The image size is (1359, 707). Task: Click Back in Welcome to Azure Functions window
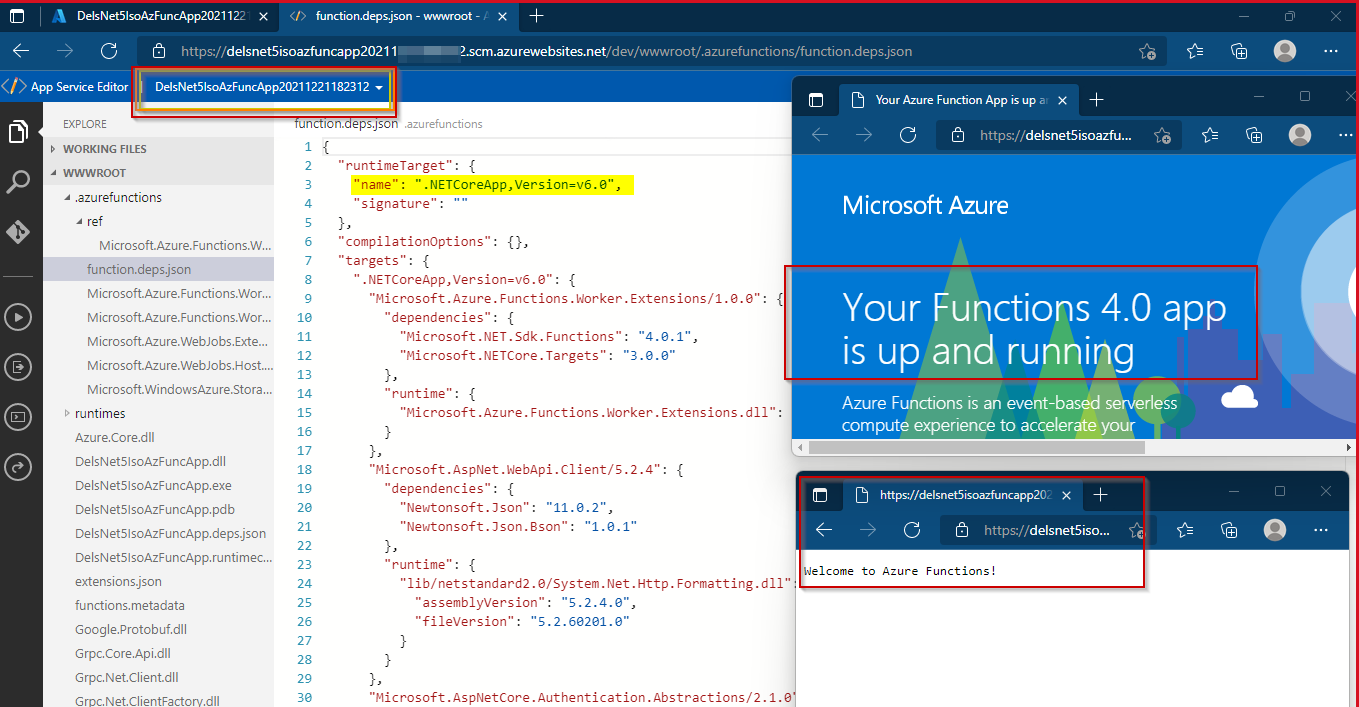click(x=824, y=530)
